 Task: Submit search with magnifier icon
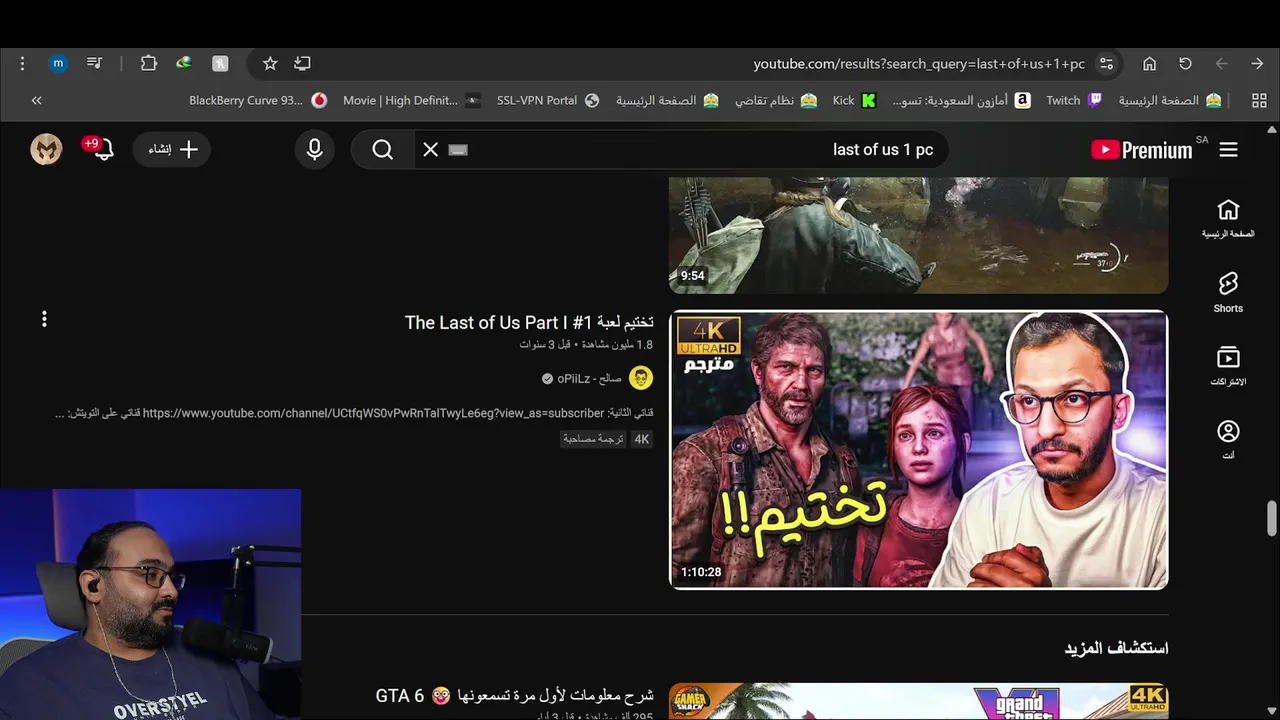pyautogui.click(x=383, y=149)
